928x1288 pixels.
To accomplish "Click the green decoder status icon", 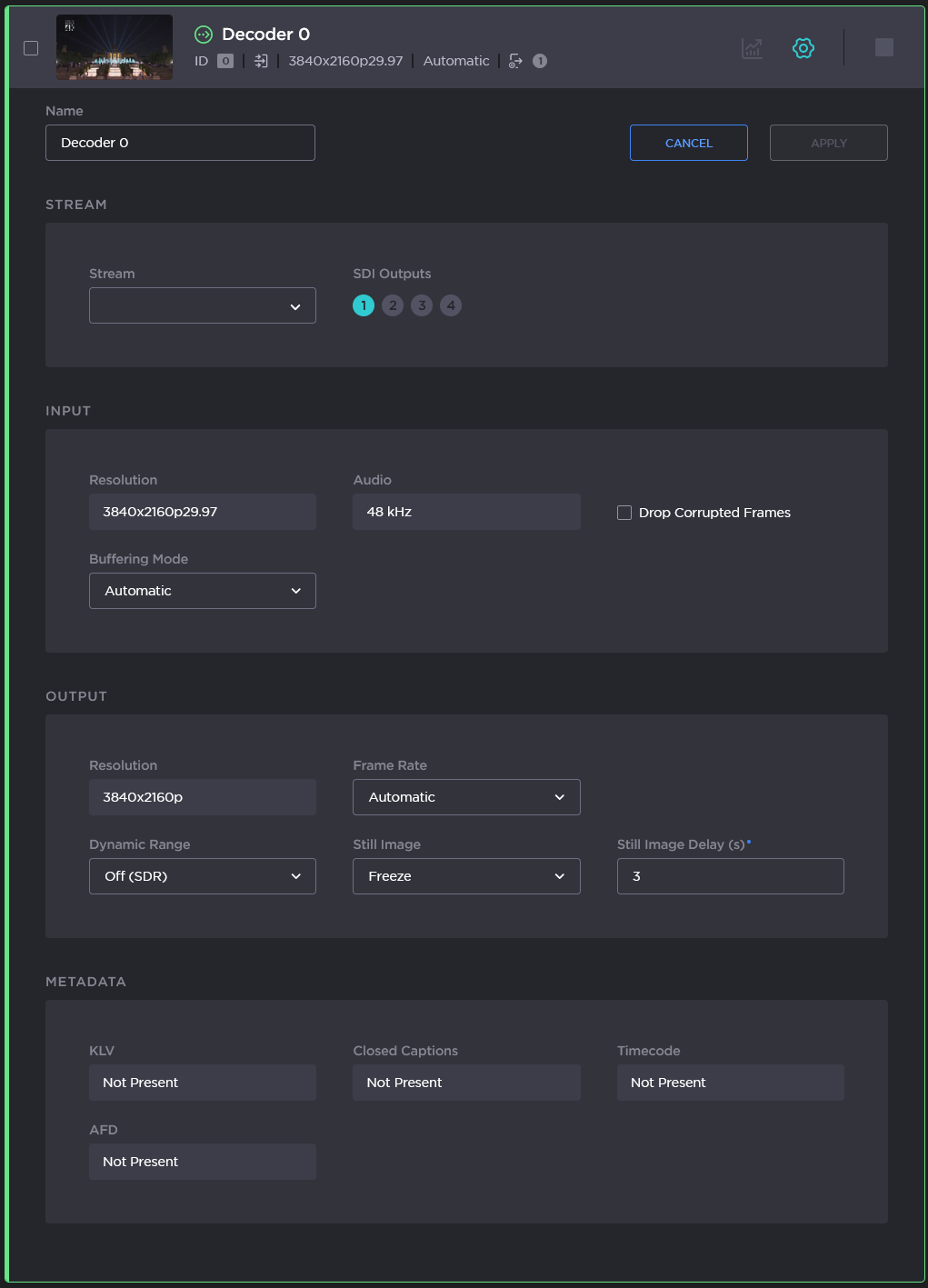I will pos(204,35).
